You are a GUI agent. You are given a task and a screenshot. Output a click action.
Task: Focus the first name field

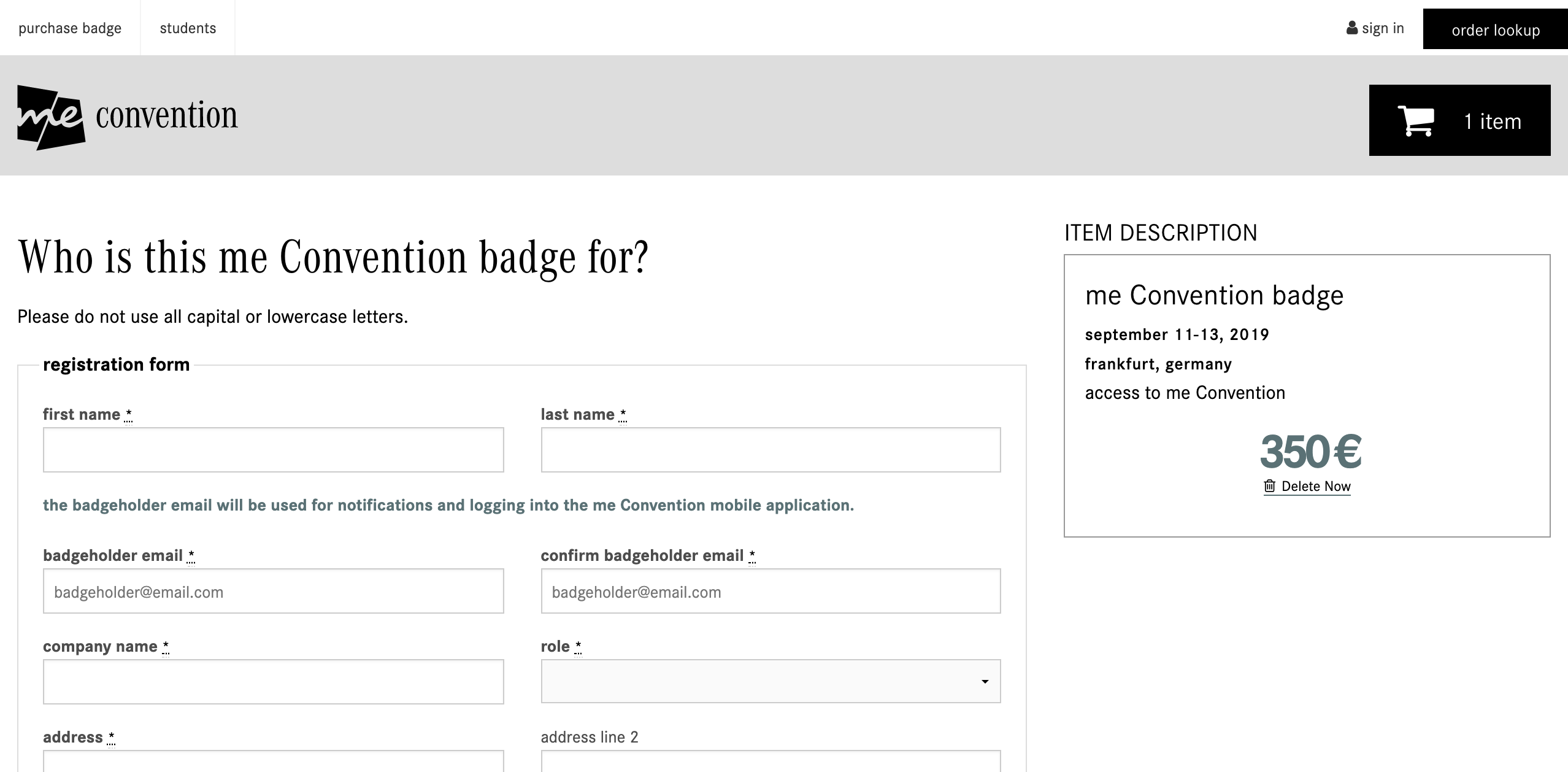click(x=273, y=450)
